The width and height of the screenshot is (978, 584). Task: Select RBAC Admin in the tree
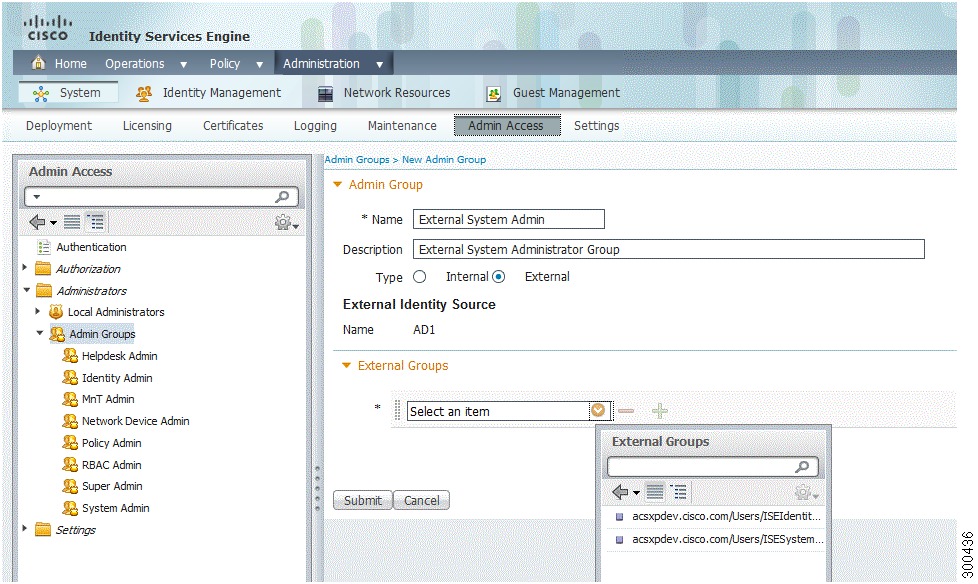coord(112,465)
